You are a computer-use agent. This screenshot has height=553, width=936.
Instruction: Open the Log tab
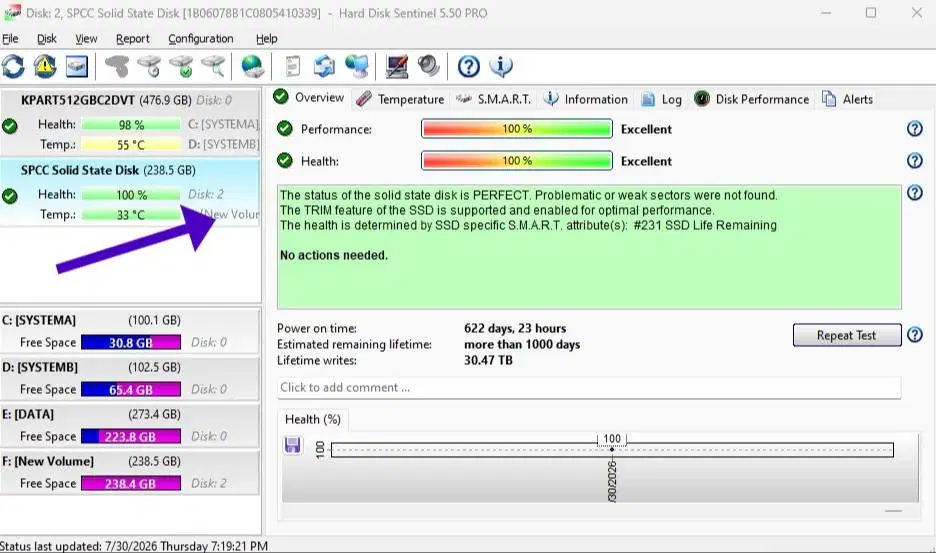coord(661,99)
